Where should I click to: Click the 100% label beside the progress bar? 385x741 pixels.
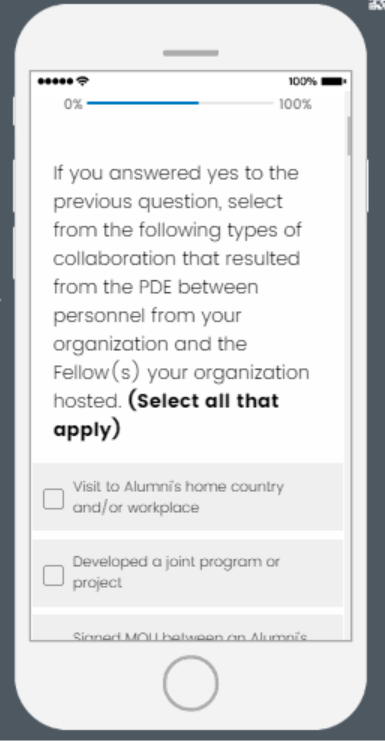point(295,104)
